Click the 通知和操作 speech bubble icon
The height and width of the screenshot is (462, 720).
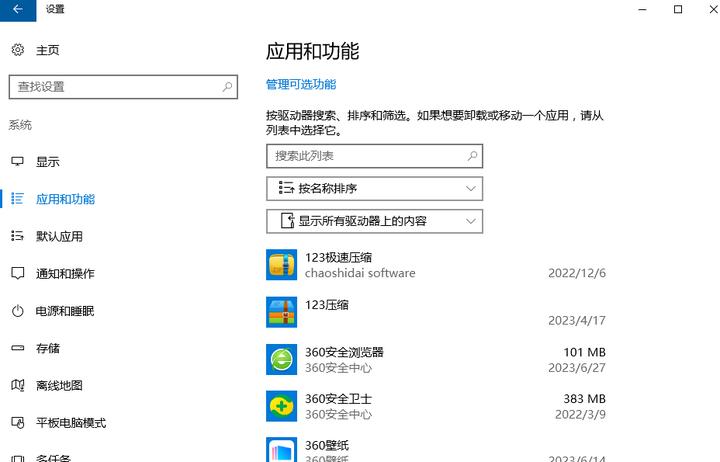[17, 274]
